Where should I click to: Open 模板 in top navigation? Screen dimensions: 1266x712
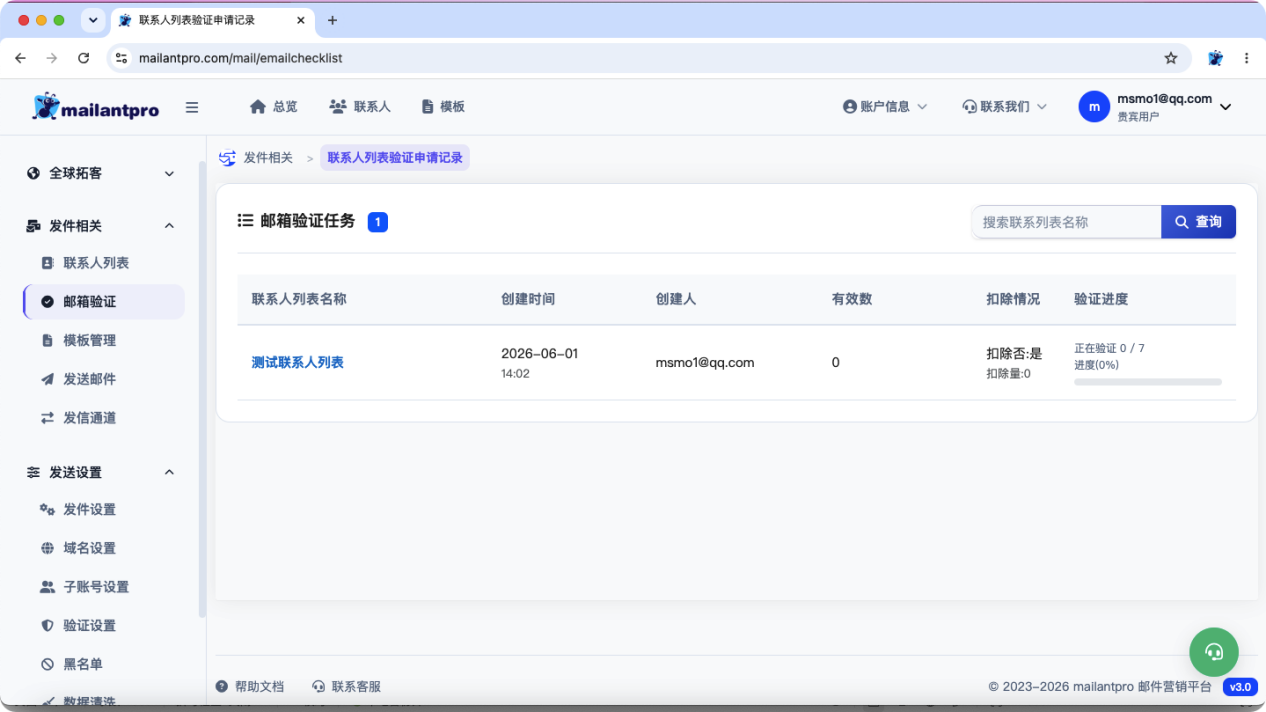tap(443, 106)
